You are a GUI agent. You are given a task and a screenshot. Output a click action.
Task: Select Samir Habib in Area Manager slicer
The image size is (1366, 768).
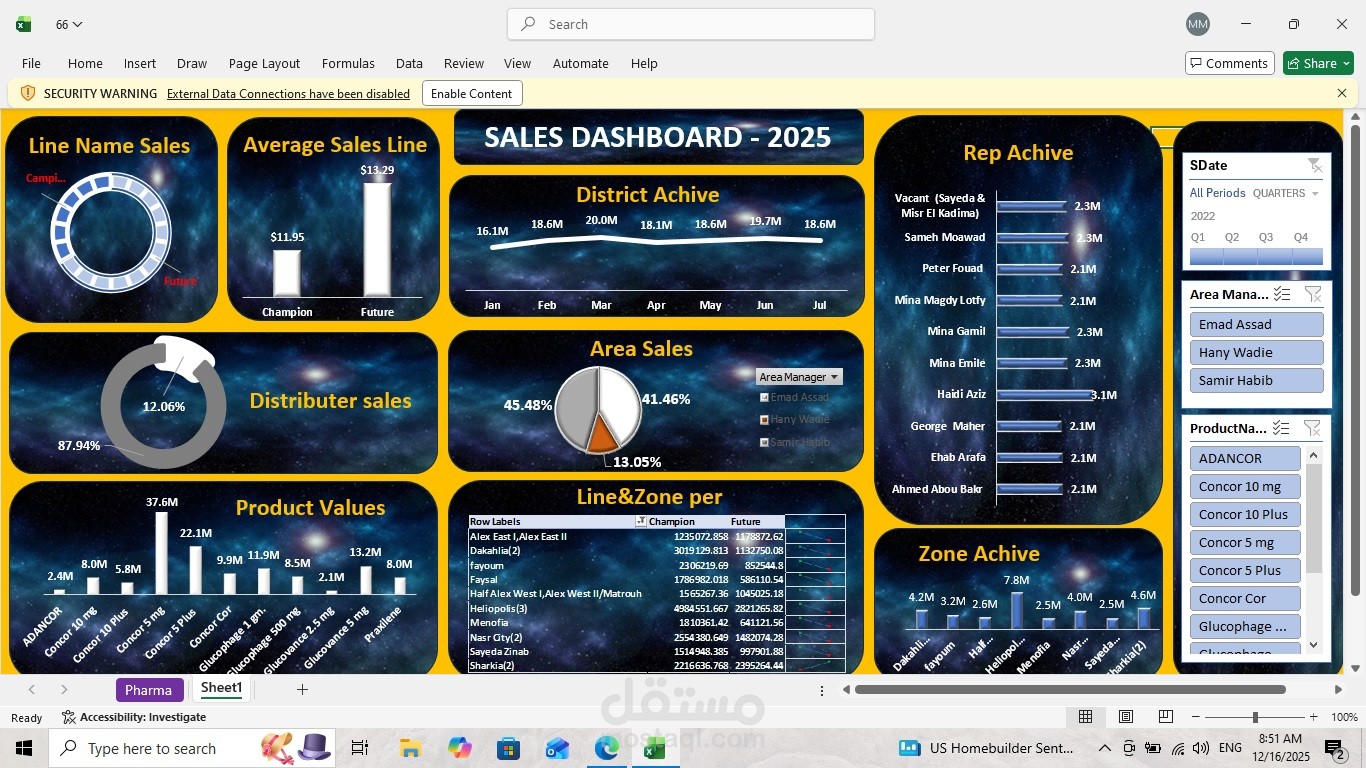1256,380
